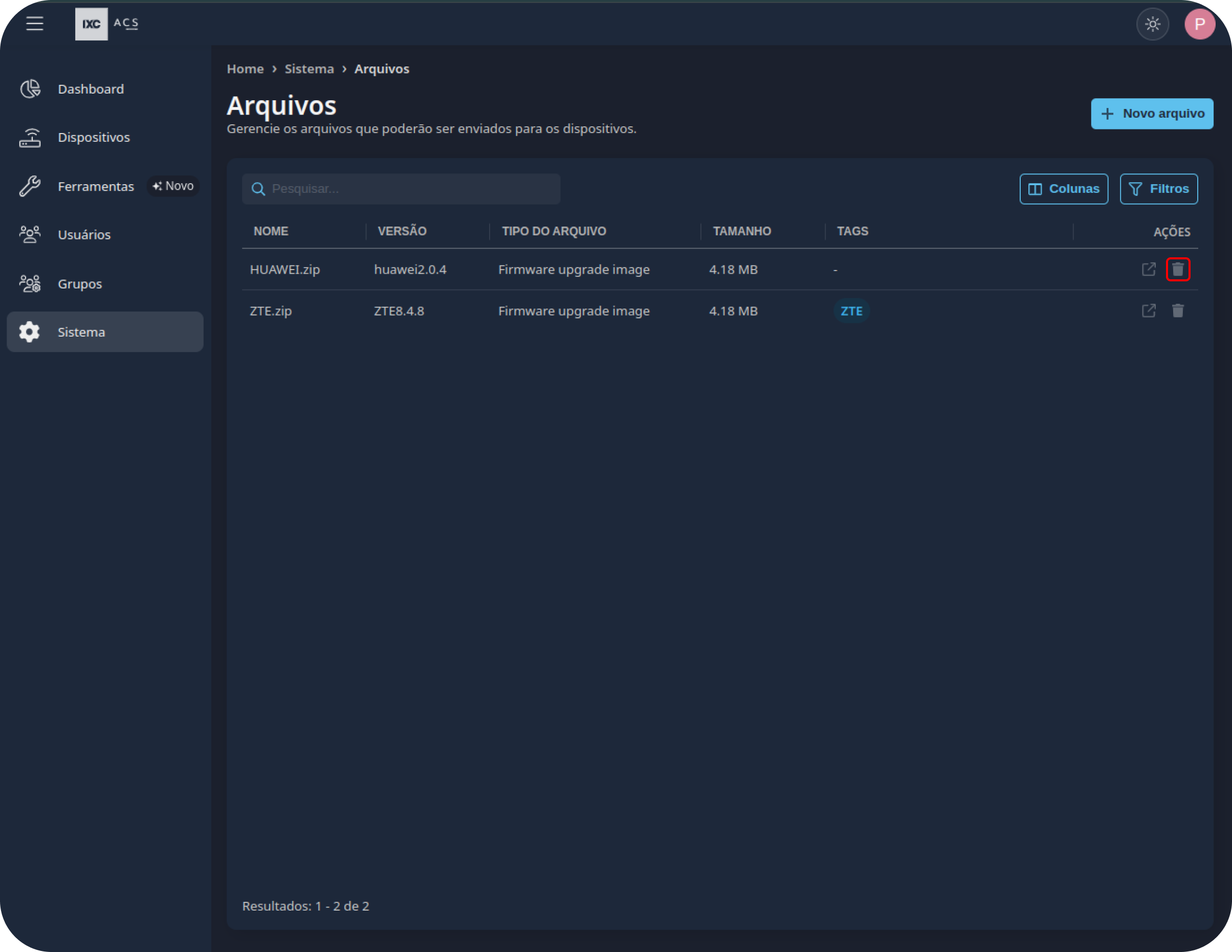
Task: Select Sistema in the sidebar
Action: [105, 332]
